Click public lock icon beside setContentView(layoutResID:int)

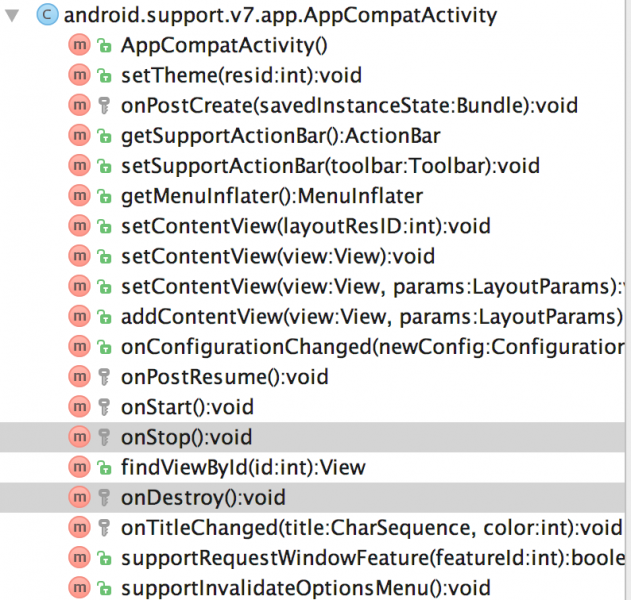point(104,227)
